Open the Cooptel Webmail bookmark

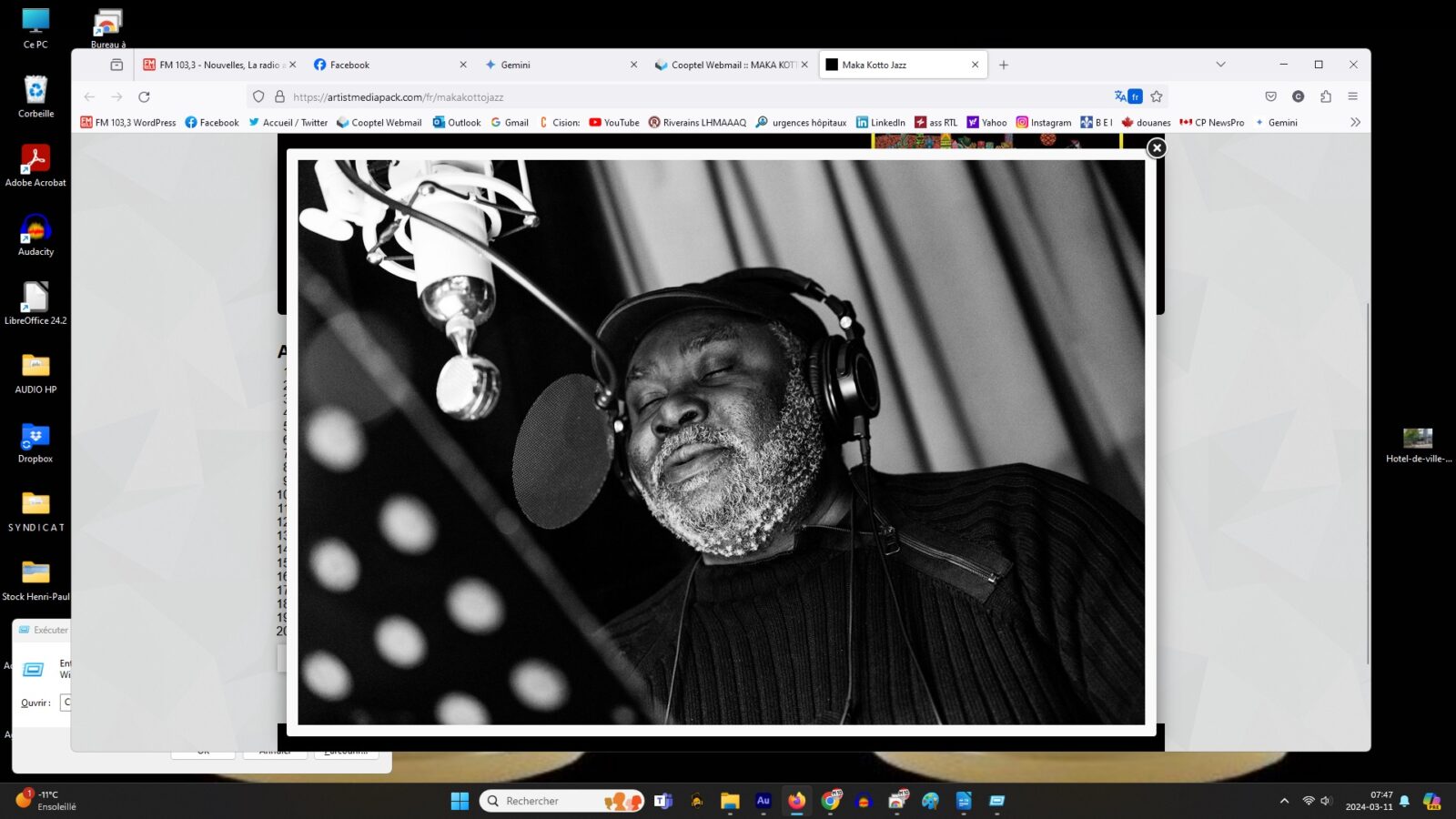pos(379,122)
